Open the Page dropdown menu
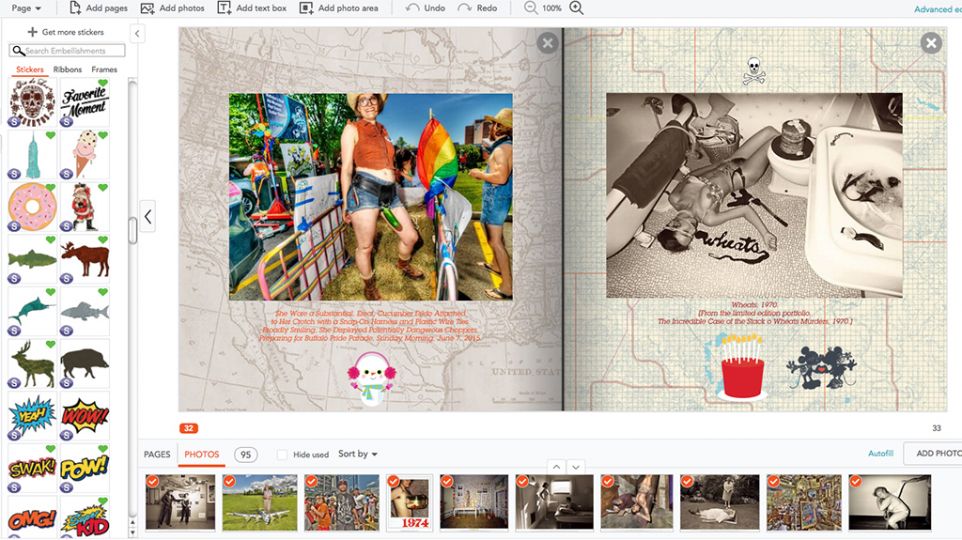Viewport: 962px width, 540px height. click(26, 8)
